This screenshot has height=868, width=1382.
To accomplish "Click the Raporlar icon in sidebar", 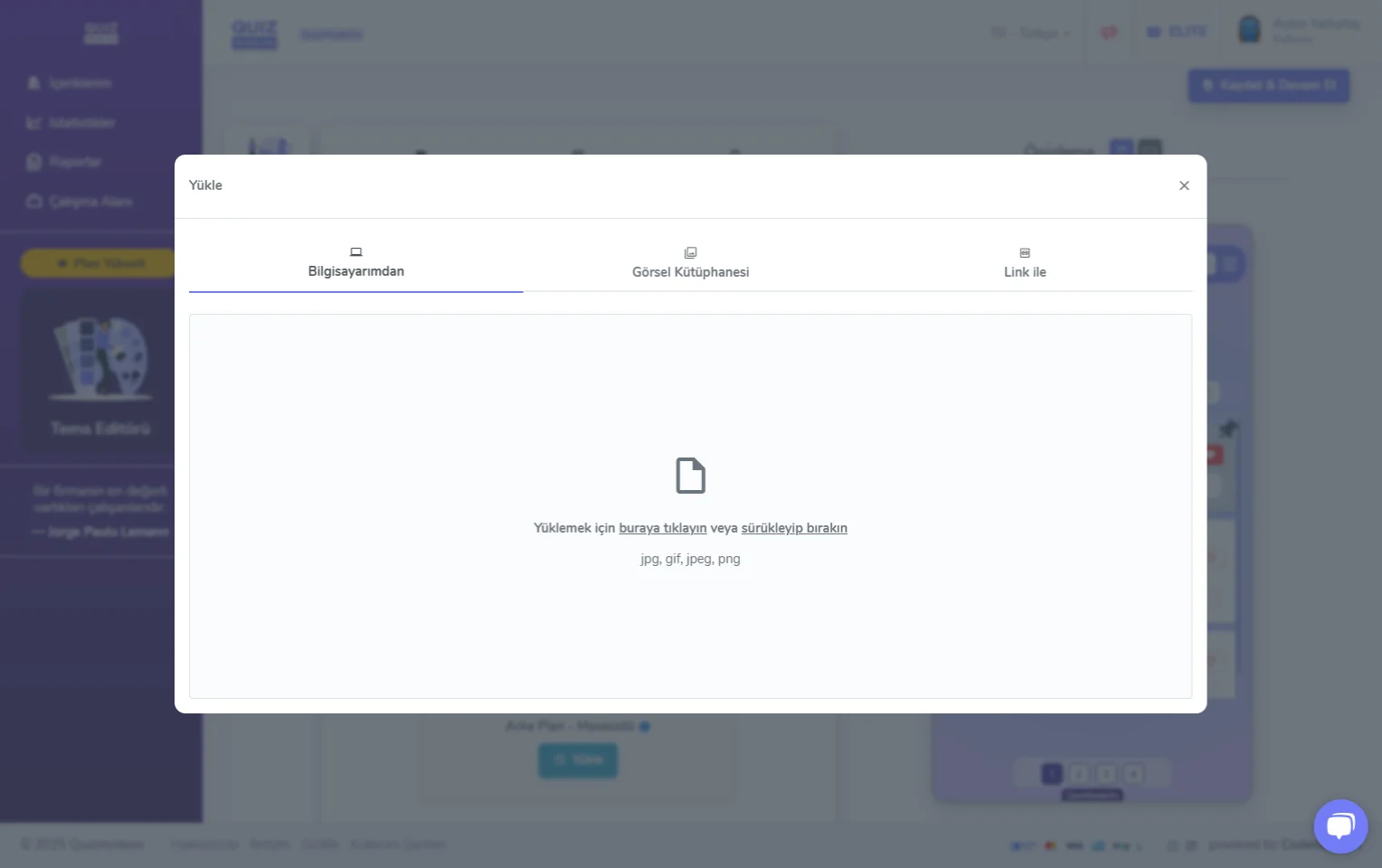I will tap(34, 162).
